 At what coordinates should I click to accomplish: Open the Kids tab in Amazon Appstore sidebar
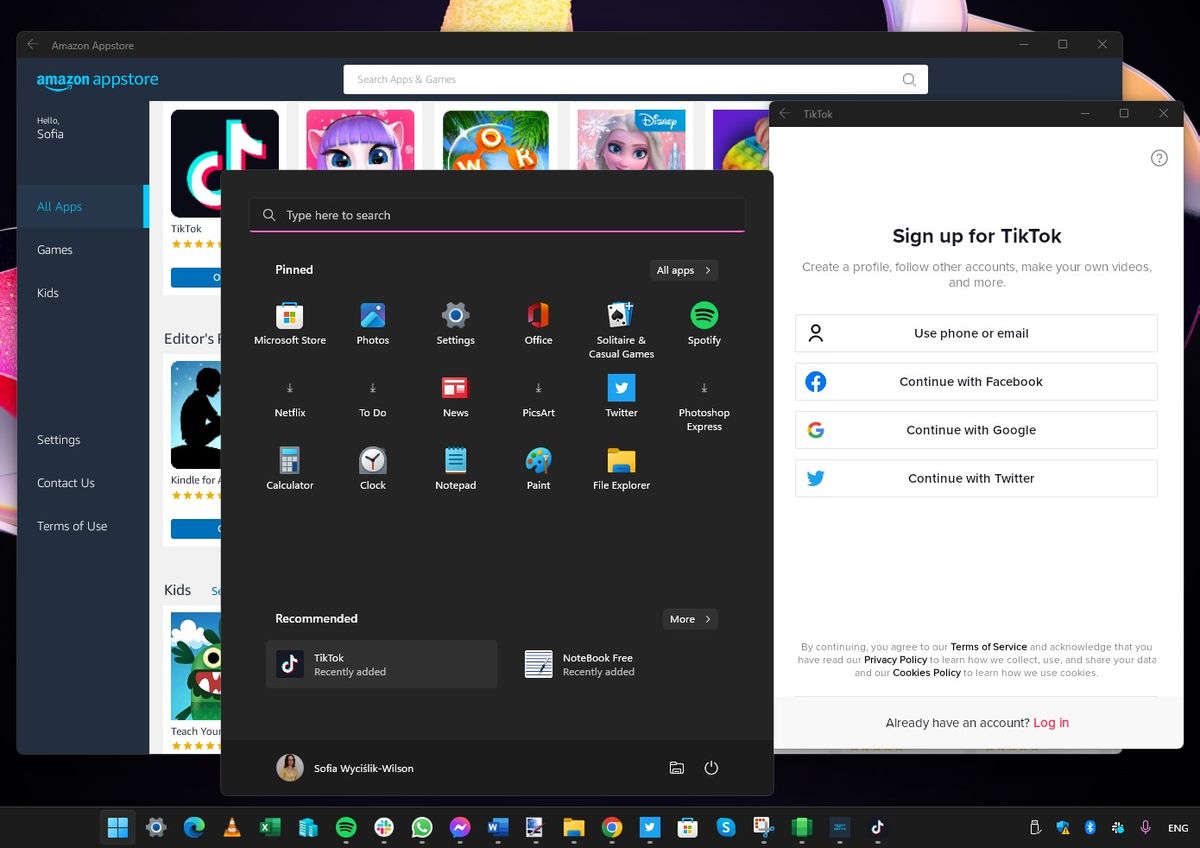tap(46, 292)
